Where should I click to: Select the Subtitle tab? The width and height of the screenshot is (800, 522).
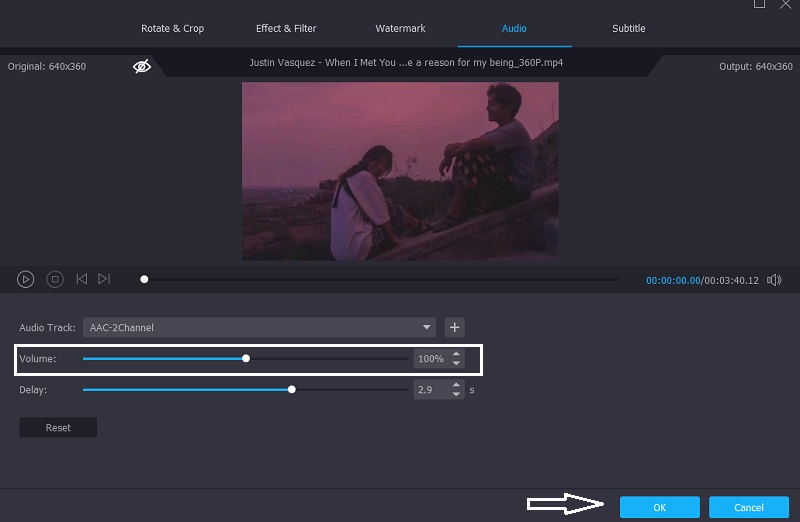click(x=629, y=28)
